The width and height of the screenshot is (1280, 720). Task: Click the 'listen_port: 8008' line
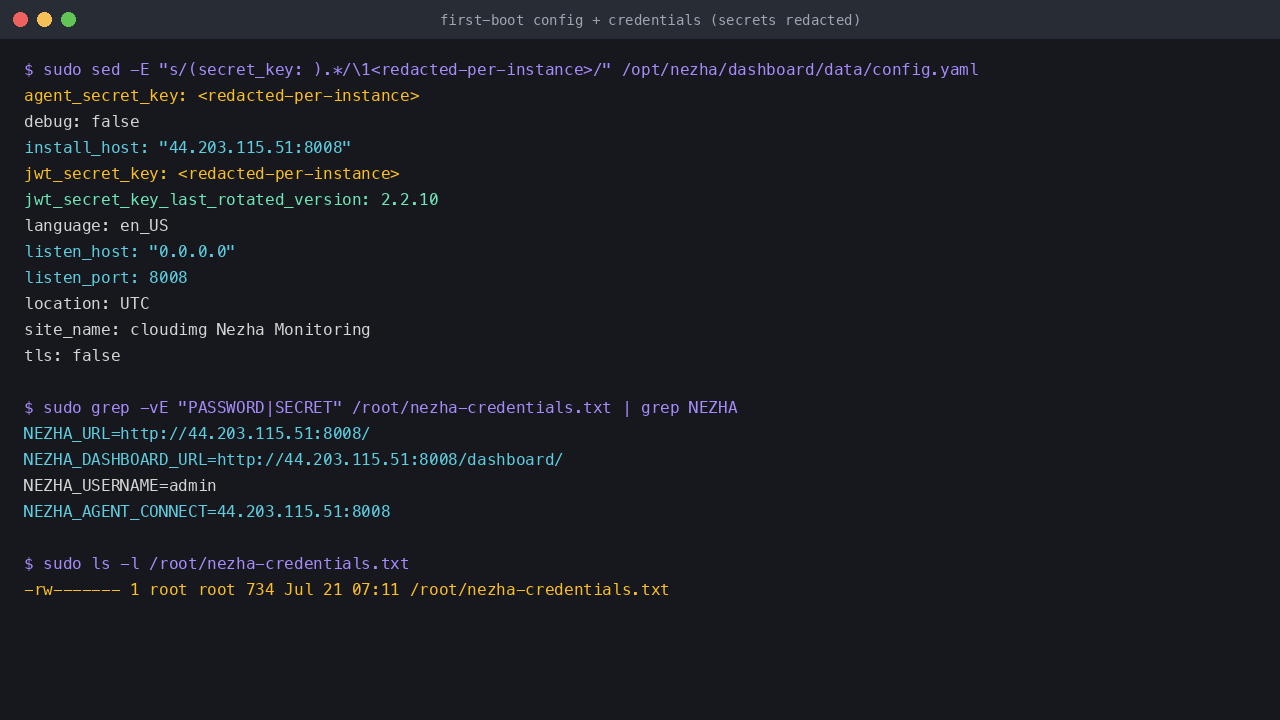(106, 278)
